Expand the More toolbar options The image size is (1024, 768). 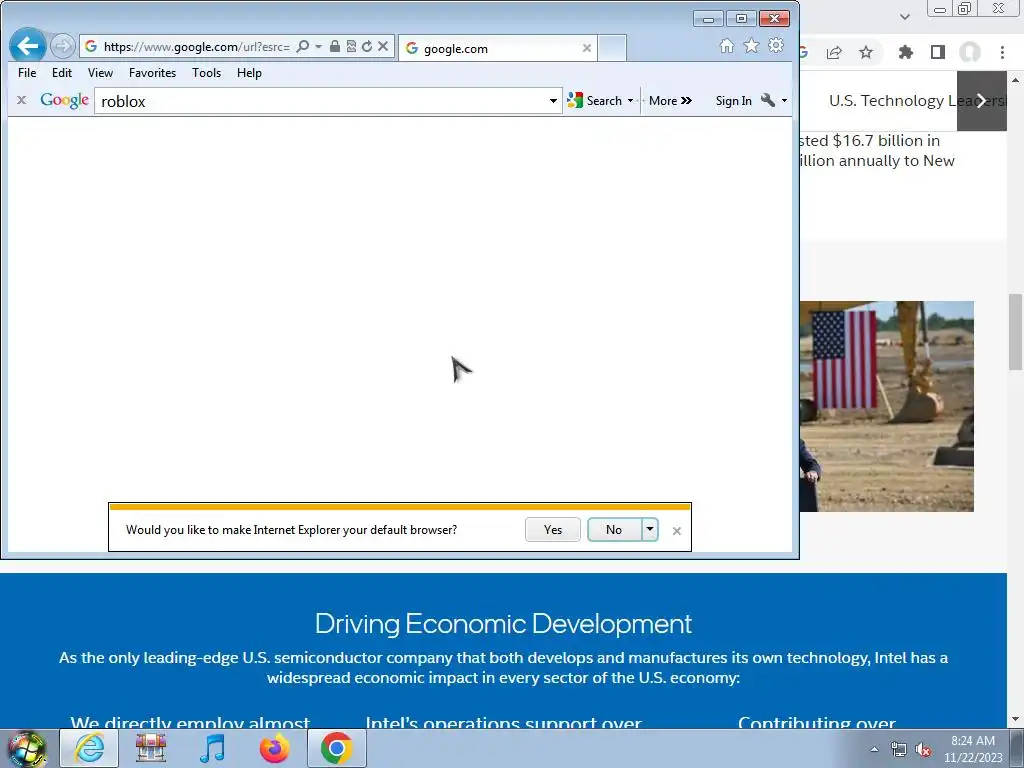coord(670,101)
